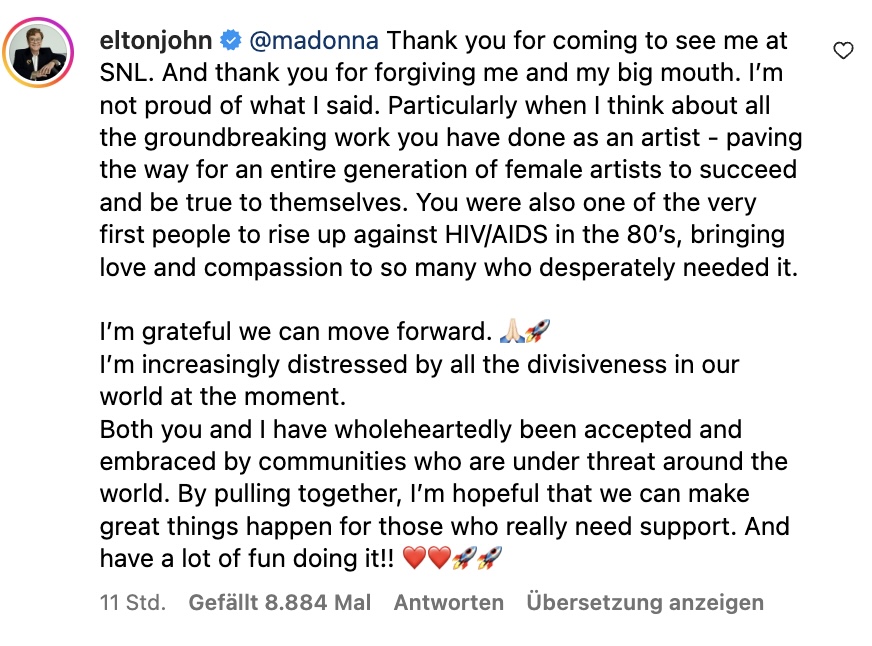Reply using the Antworten button
The image size is (872, 646).
pyautogui.click(x=449, y=603)
